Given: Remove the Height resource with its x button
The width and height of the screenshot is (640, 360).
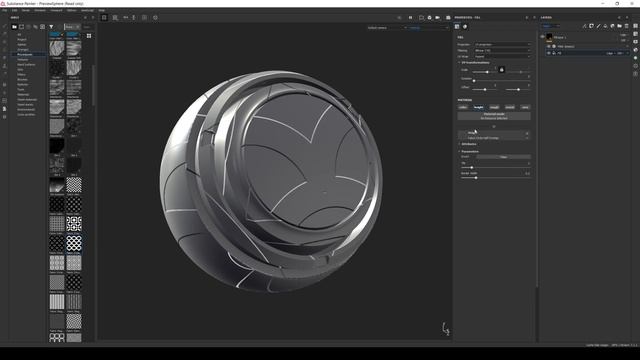Looking at the screenshot, I should [x=527, y=133].
